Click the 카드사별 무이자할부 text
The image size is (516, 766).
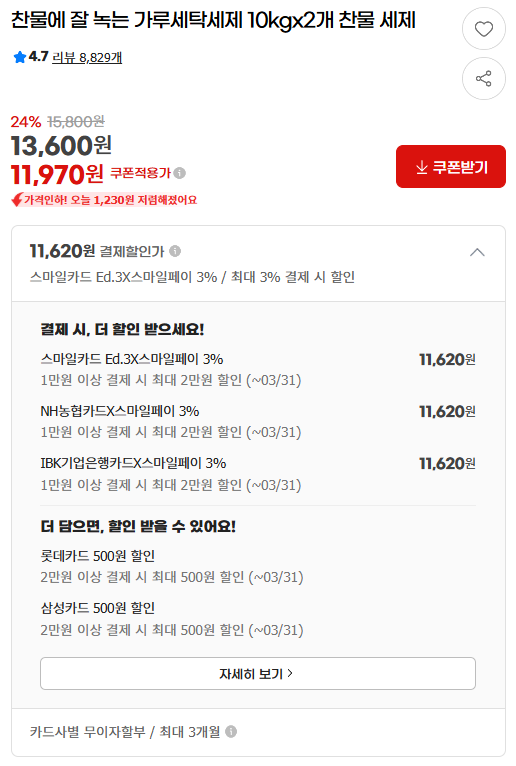click(x=87, y=731)
